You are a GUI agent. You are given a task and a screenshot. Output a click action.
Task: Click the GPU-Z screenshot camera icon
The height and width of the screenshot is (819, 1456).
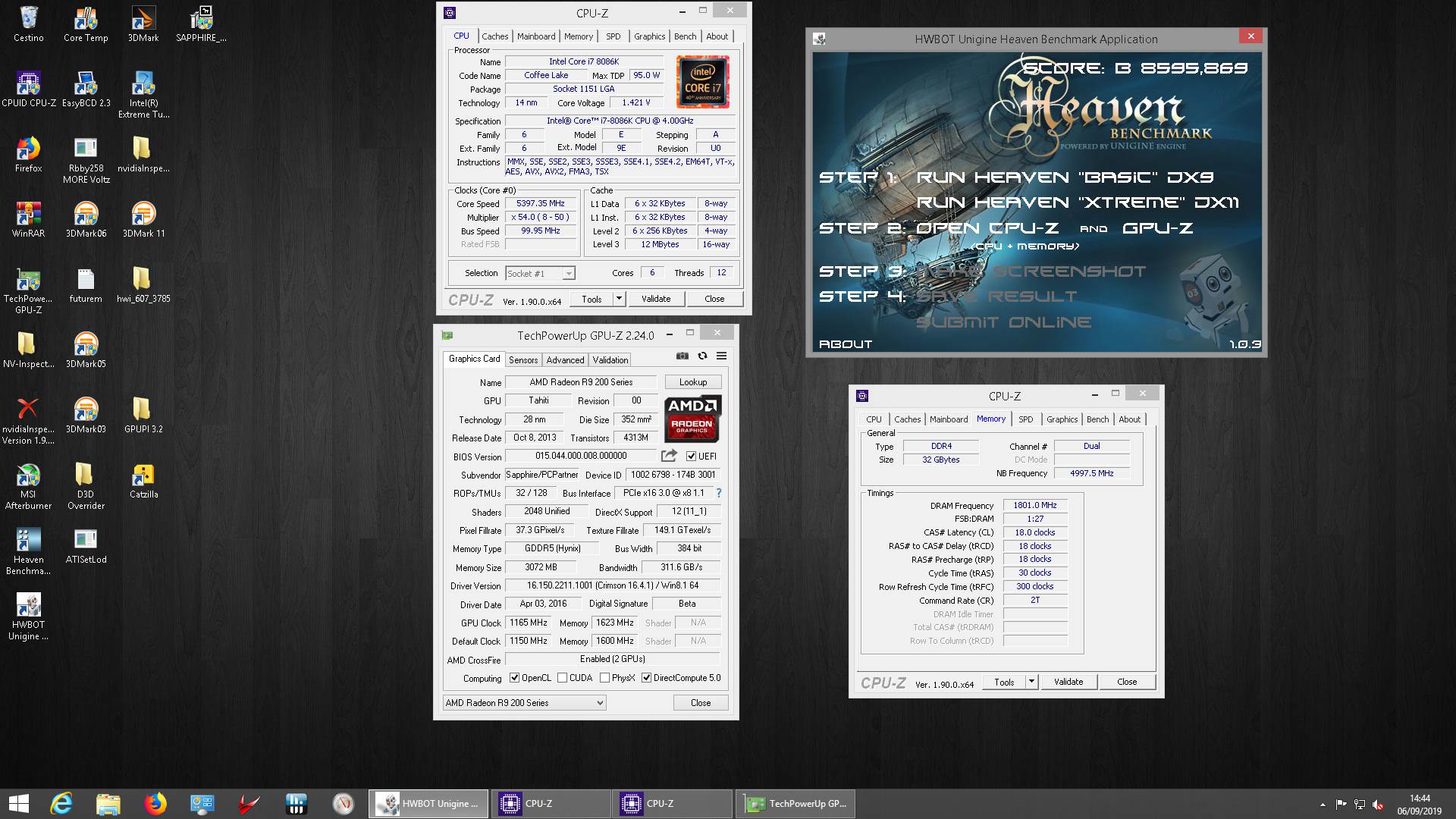pyautogui.click(x=682, y=356)
